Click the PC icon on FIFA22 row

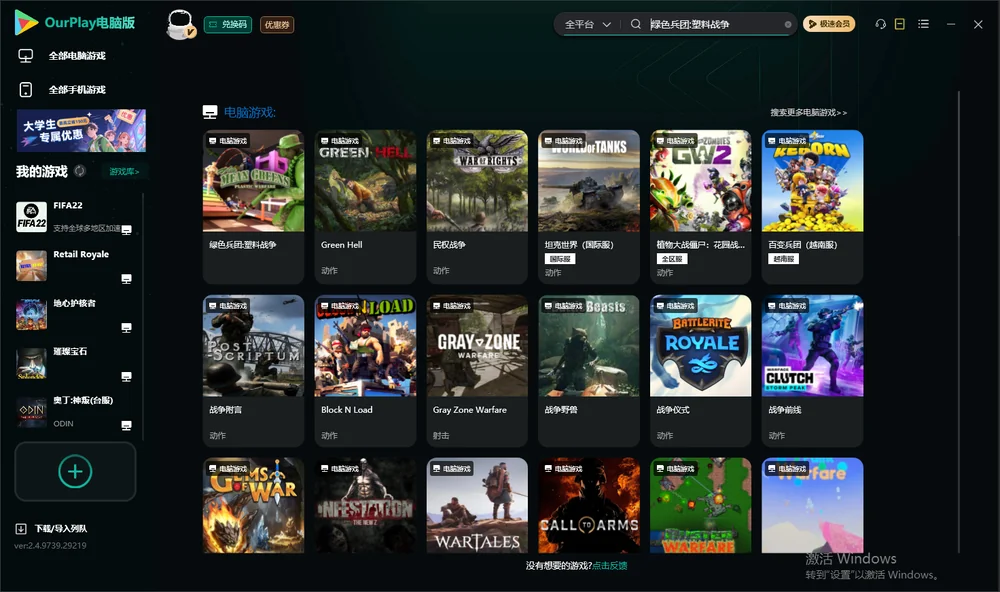click(126, 230)
